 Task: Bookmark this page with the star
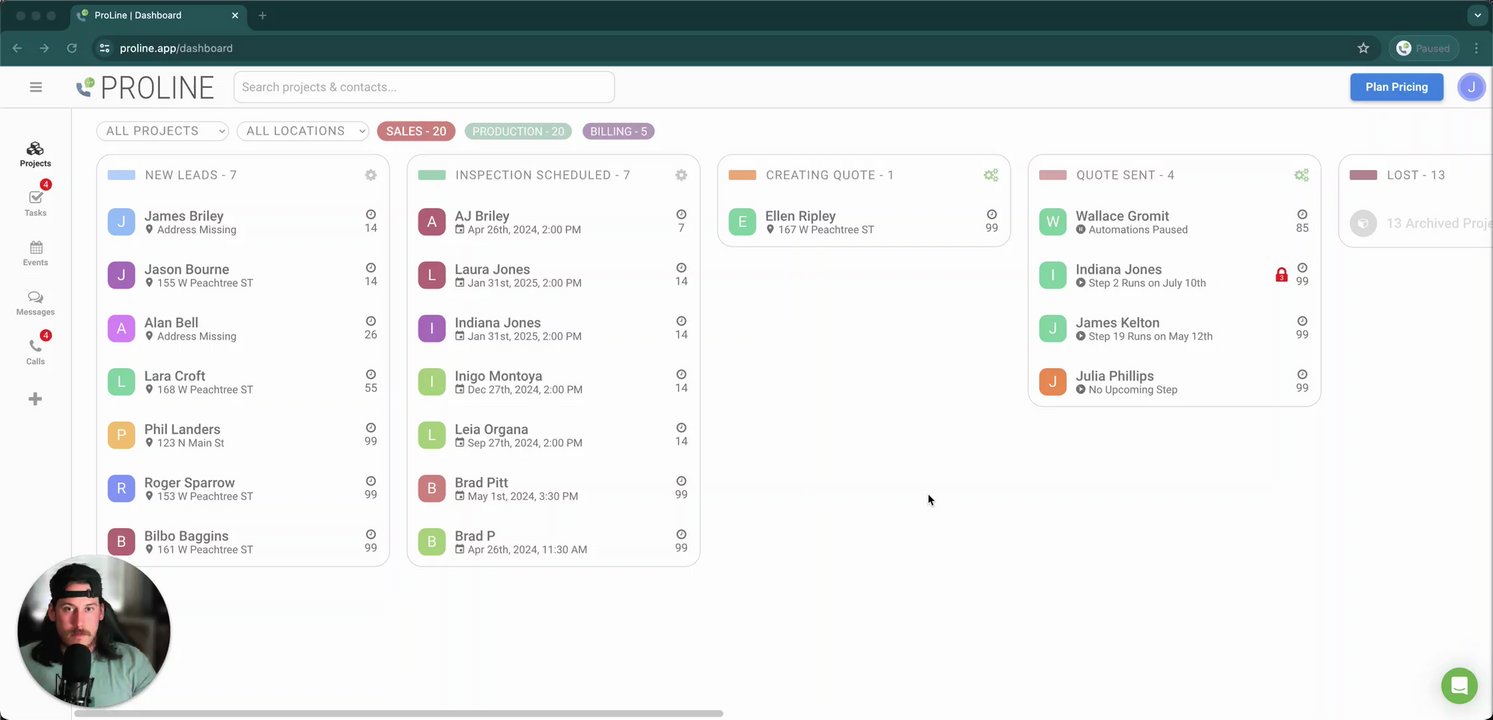(x=1363, y=48)
